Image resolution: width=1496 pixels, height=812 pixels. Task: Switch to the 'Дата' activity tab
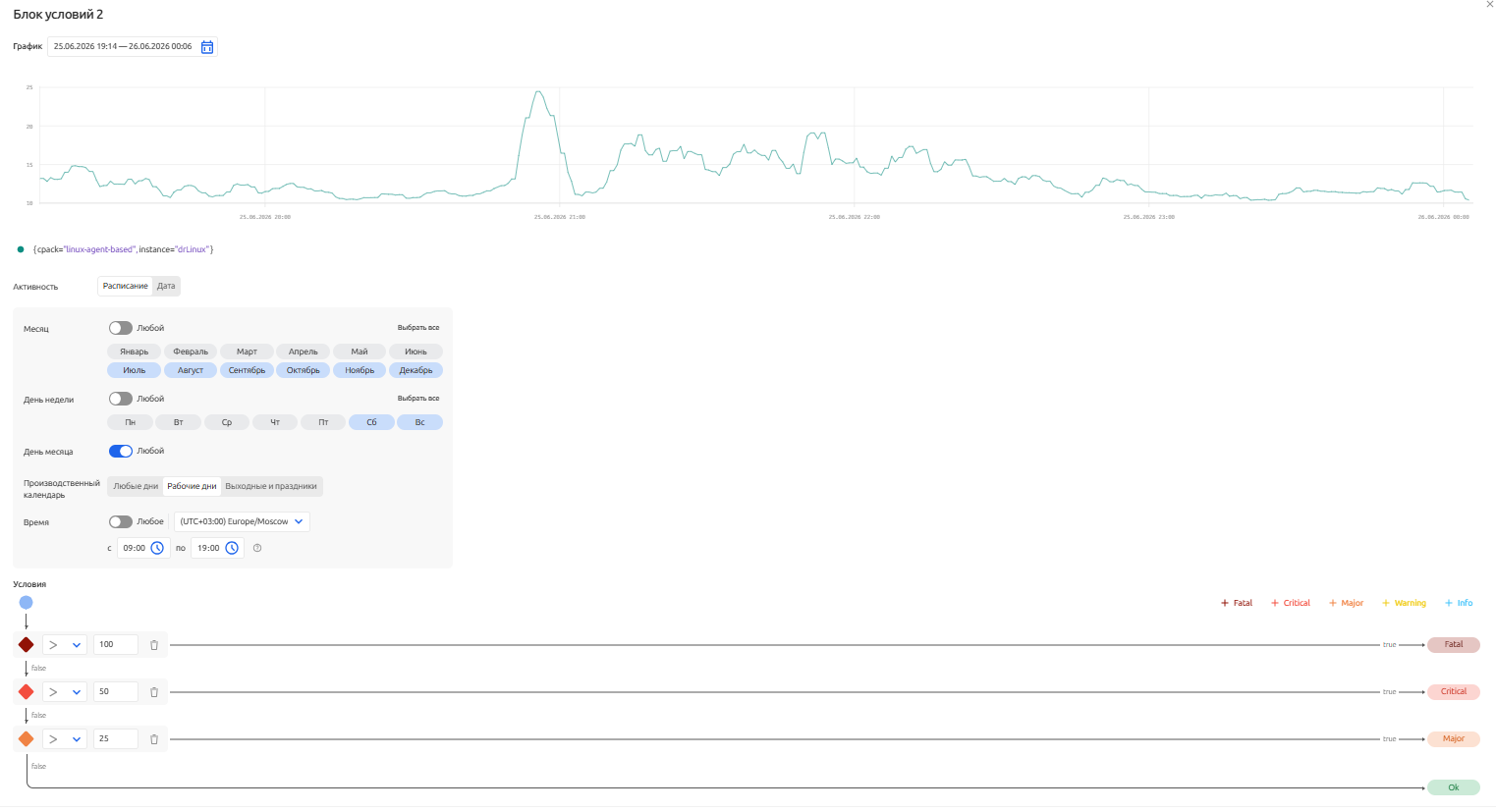click(166, 287)
